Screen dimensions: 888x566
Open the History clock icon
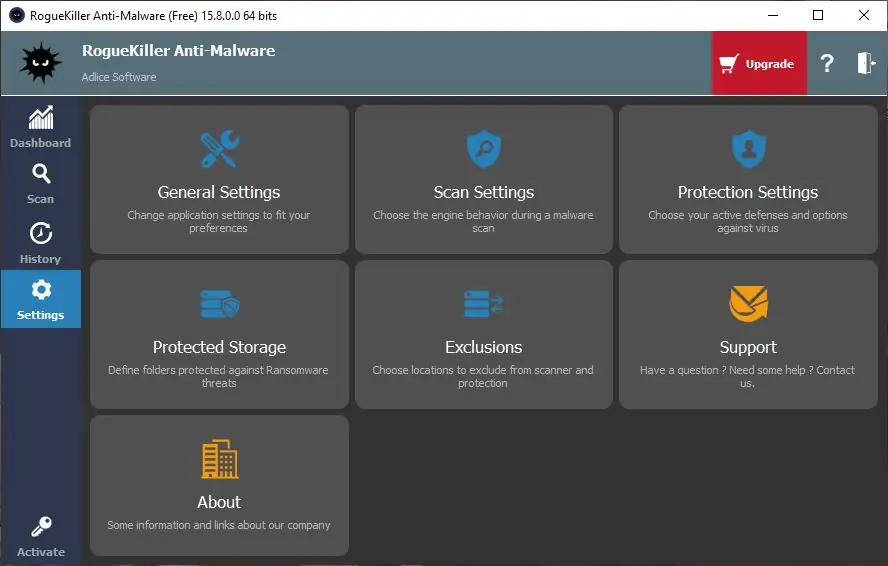pyautogui.click(x=41, y=233)
